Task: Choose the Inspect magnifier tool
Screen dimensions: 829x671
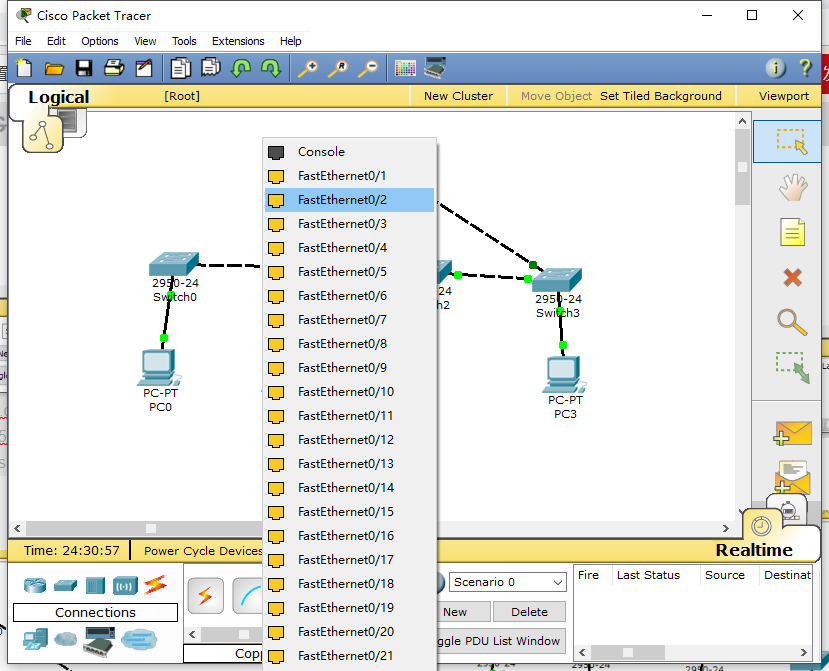Action: (x=792, y=321)
